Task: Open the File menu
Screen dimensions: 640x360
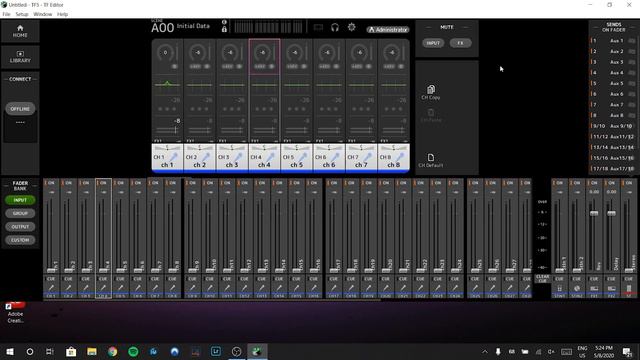Action: (6, 14)
